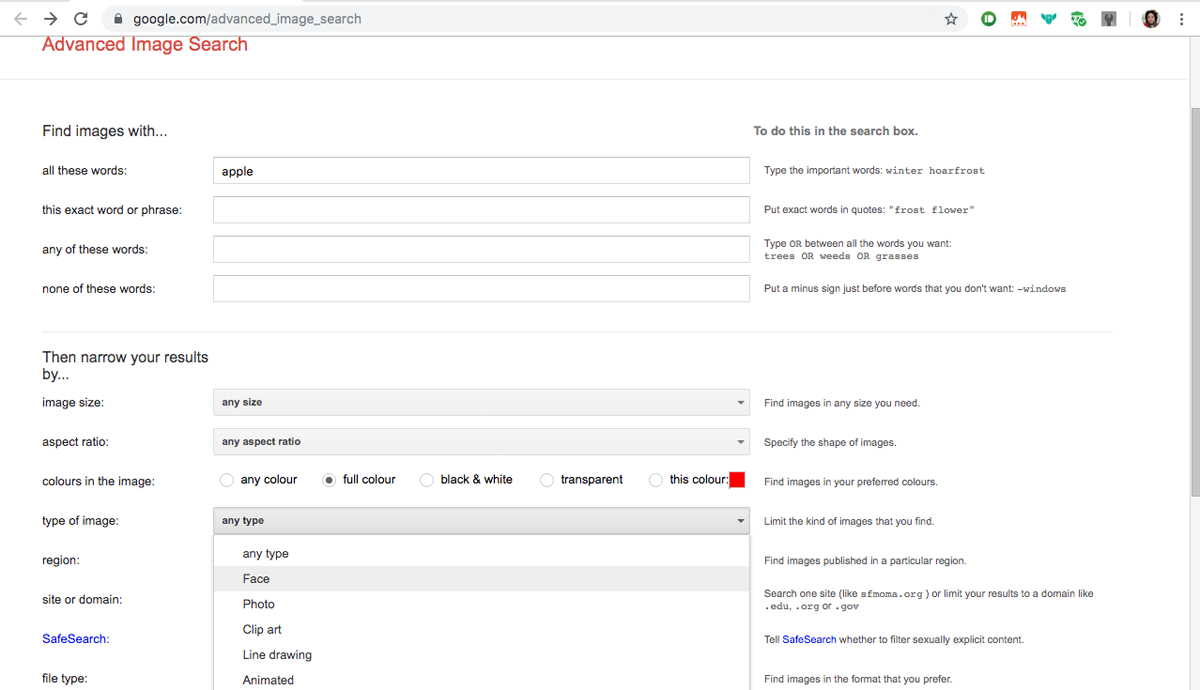Click the green shield extension icon
1200x690 pixels.
coord(1078,18)
